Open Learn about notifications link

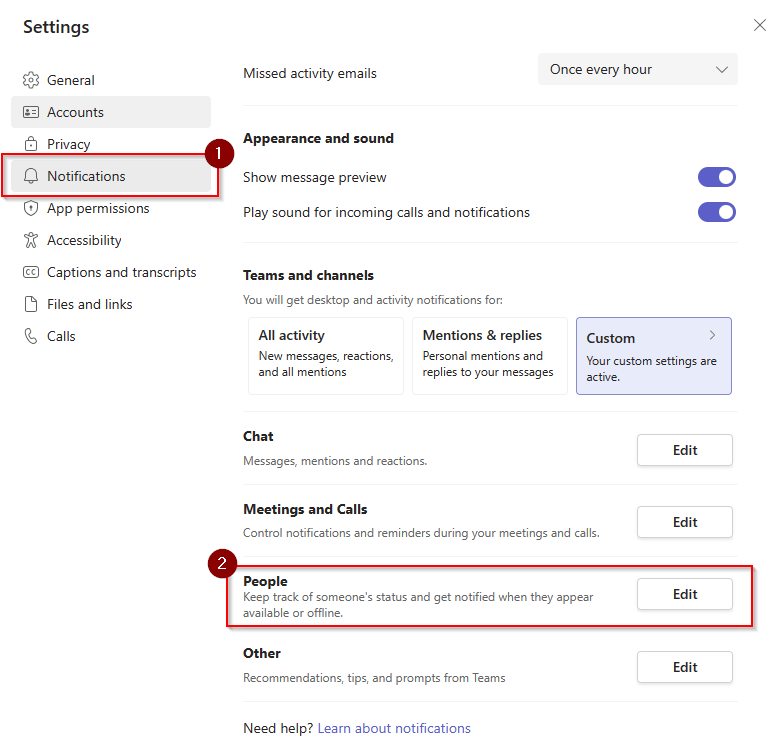click(394, 728)
